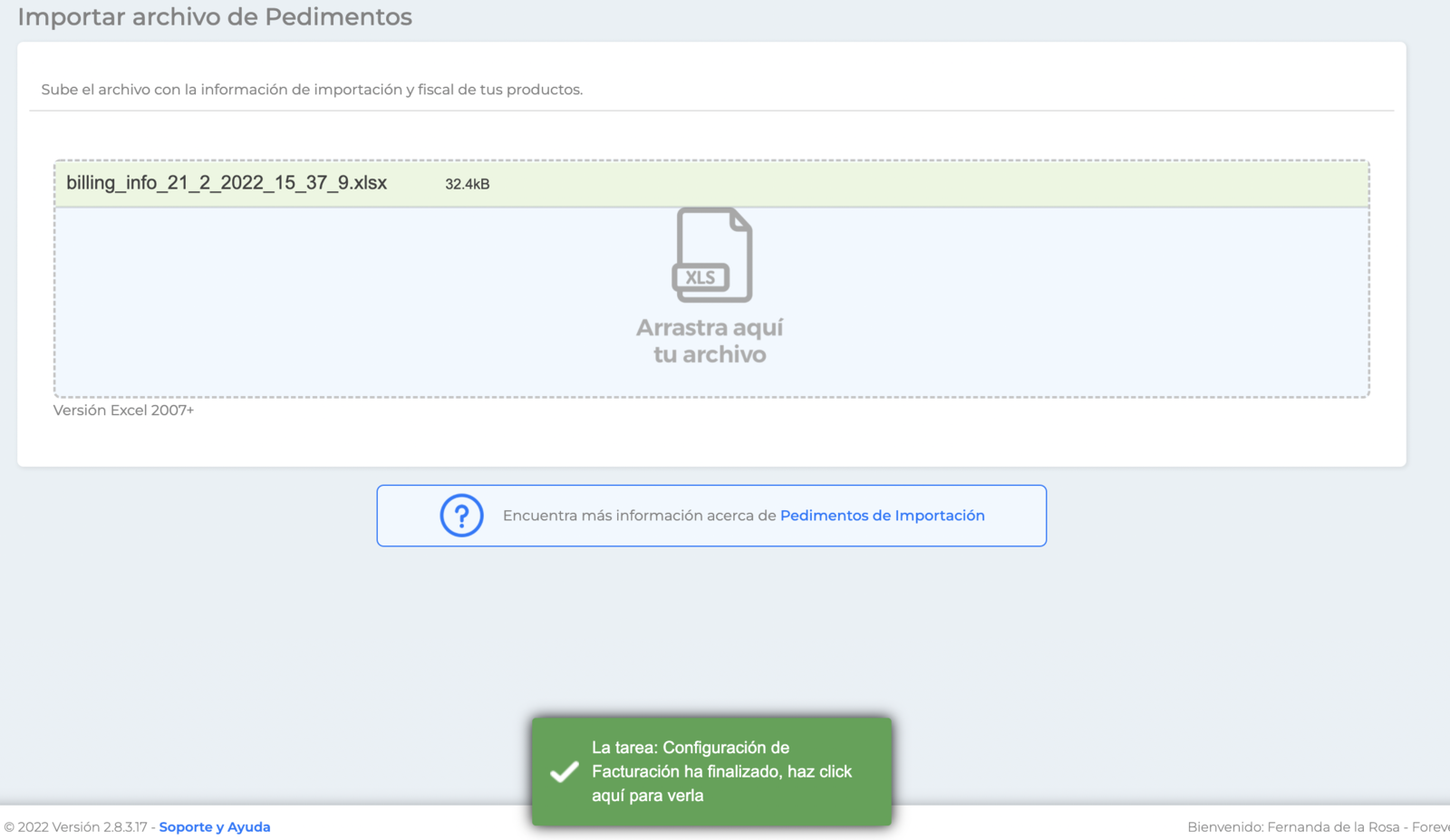Screen dimensions: 1450x840
Task: Open the Pedimentos de Importación link
Action: [882, 516]
